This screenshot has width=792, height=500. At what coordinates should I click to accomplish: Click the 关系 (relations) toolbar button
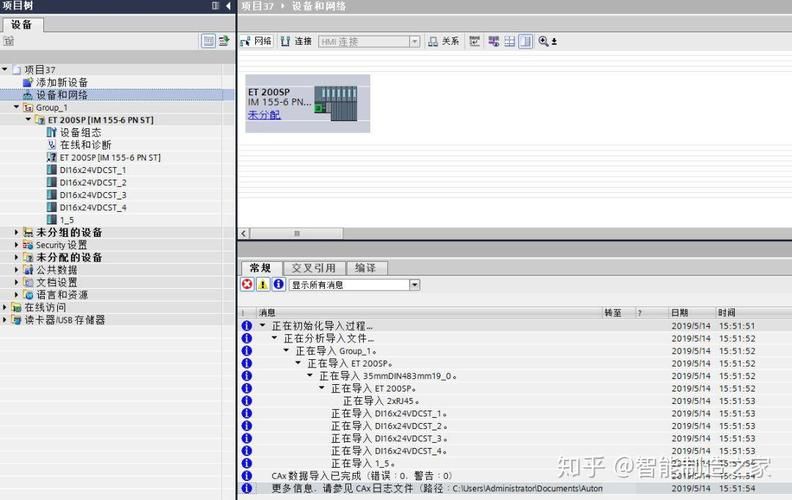click(443, 41)
